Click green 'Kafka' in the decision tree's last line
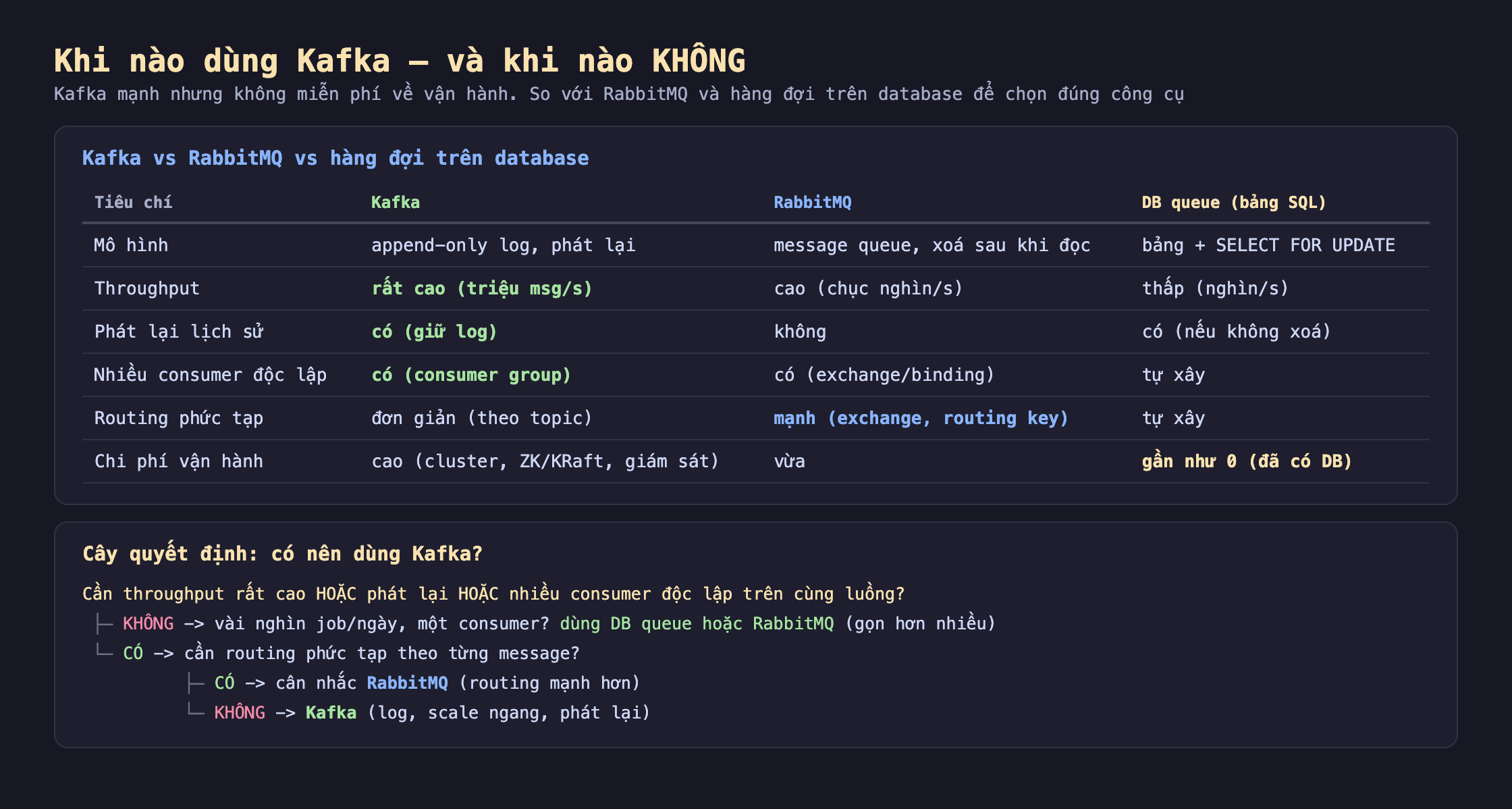The width and height of the screenshot is (1512, 809). pyautogui.click(x=331, y=712)
